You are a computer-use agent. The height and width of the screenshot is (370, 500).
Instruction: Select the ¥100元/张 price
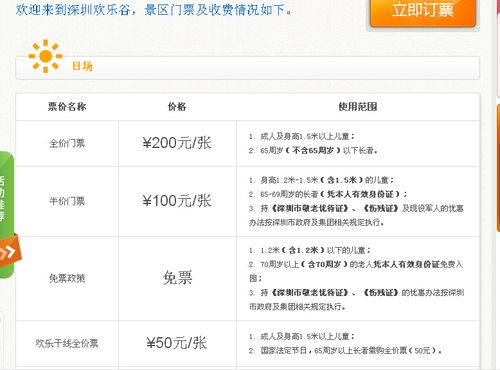click(177, 201)
